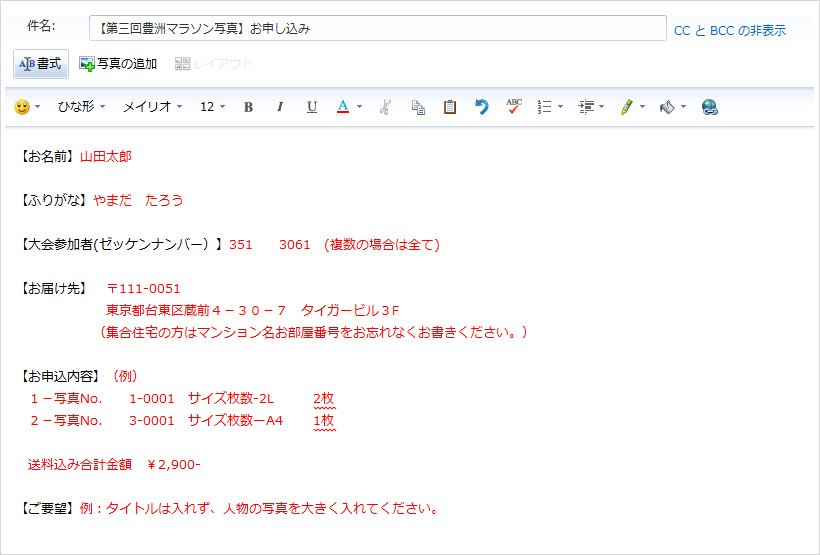Image resolution: width=820 pixels, height=555 pixels.
Task: Click the paste clipboard icon
Action: tap(450, 107)
